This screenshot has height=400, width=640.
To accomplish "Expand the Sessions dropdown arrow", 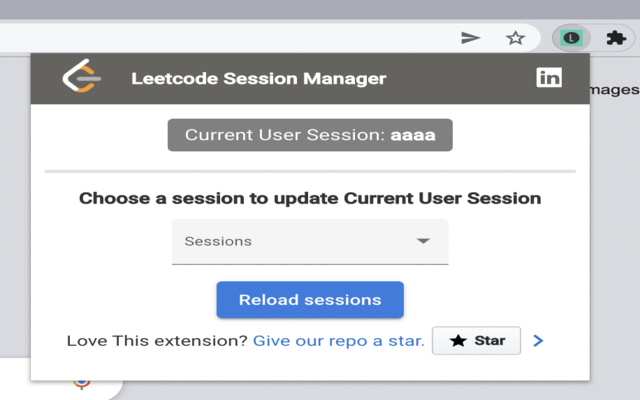I will point(423,241).
